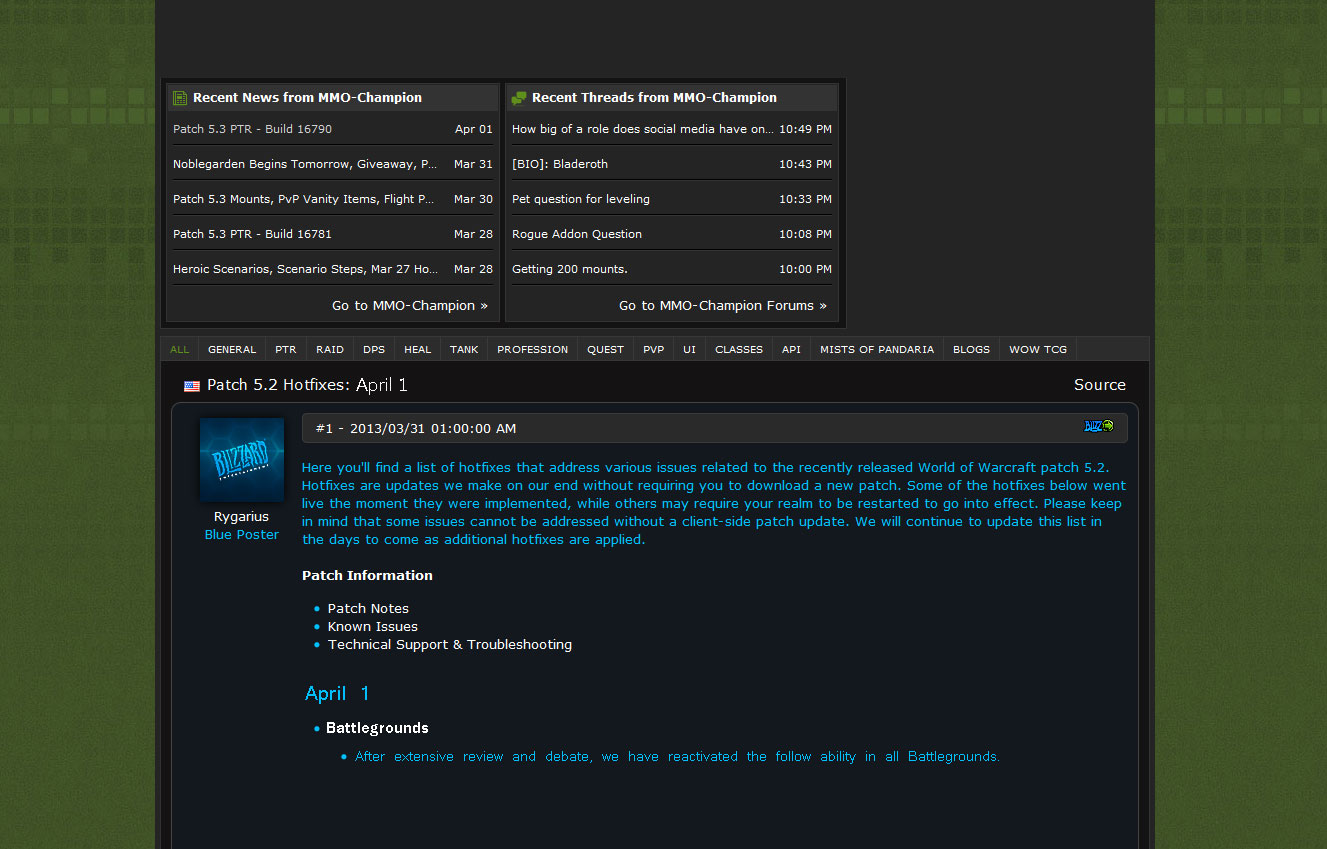Image resolution: width=1327 pixels, height=849 pixels.
Task: Switch to the GENERAL tab
Action: (x=232, y=350)
